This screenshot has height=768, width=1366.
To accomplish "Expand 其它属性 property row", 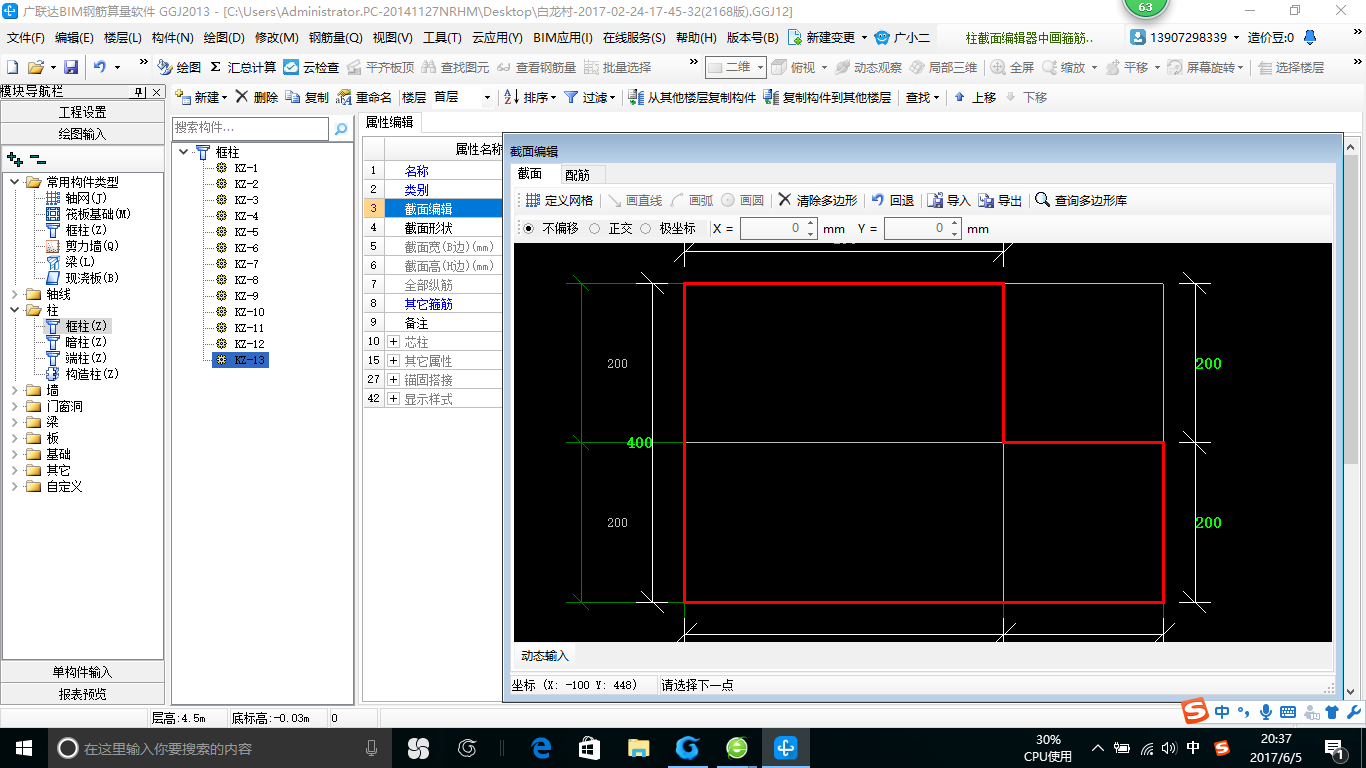I will click(x=393, y=361).
